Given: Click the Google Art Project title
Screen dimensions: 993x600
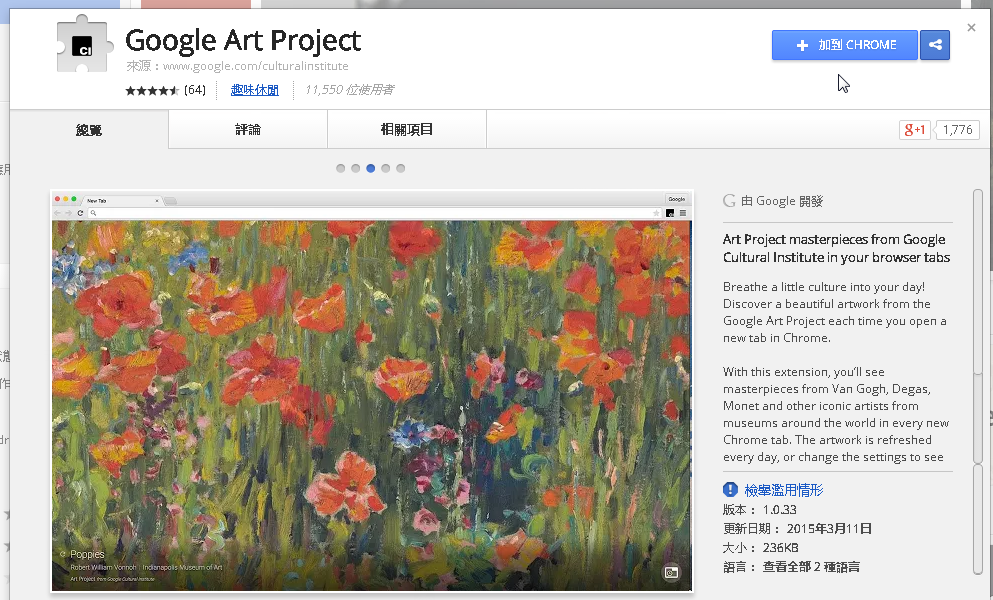Looking at the screenshot, I should [x=243, y=41].
